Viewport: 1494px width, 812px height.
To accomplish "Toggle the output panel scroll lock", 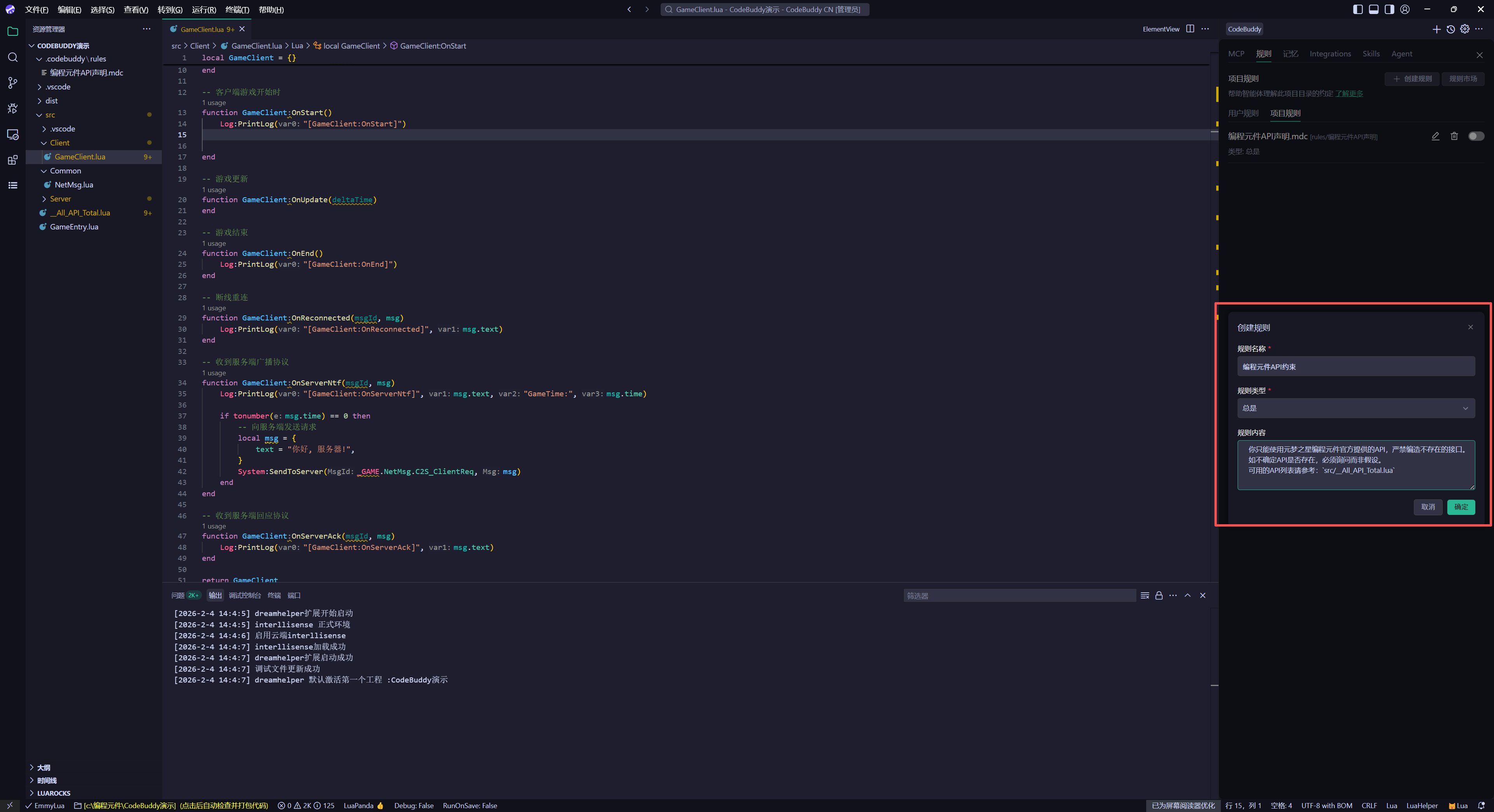I will [x=1159, y=595].
